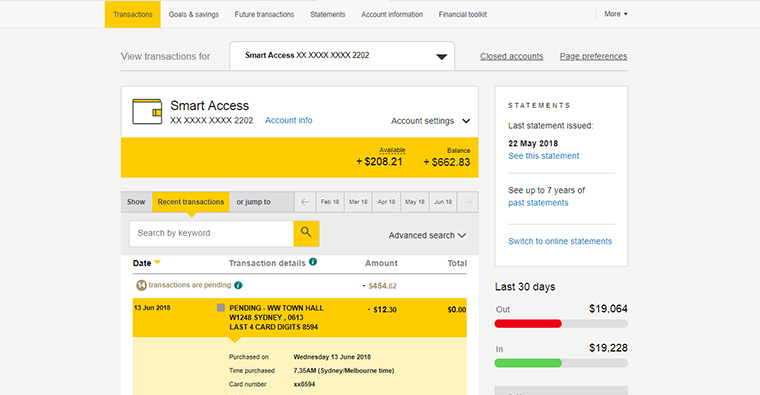Click Switch to online statements
Viewport: 760px width, 395px height.
point(560,241)
